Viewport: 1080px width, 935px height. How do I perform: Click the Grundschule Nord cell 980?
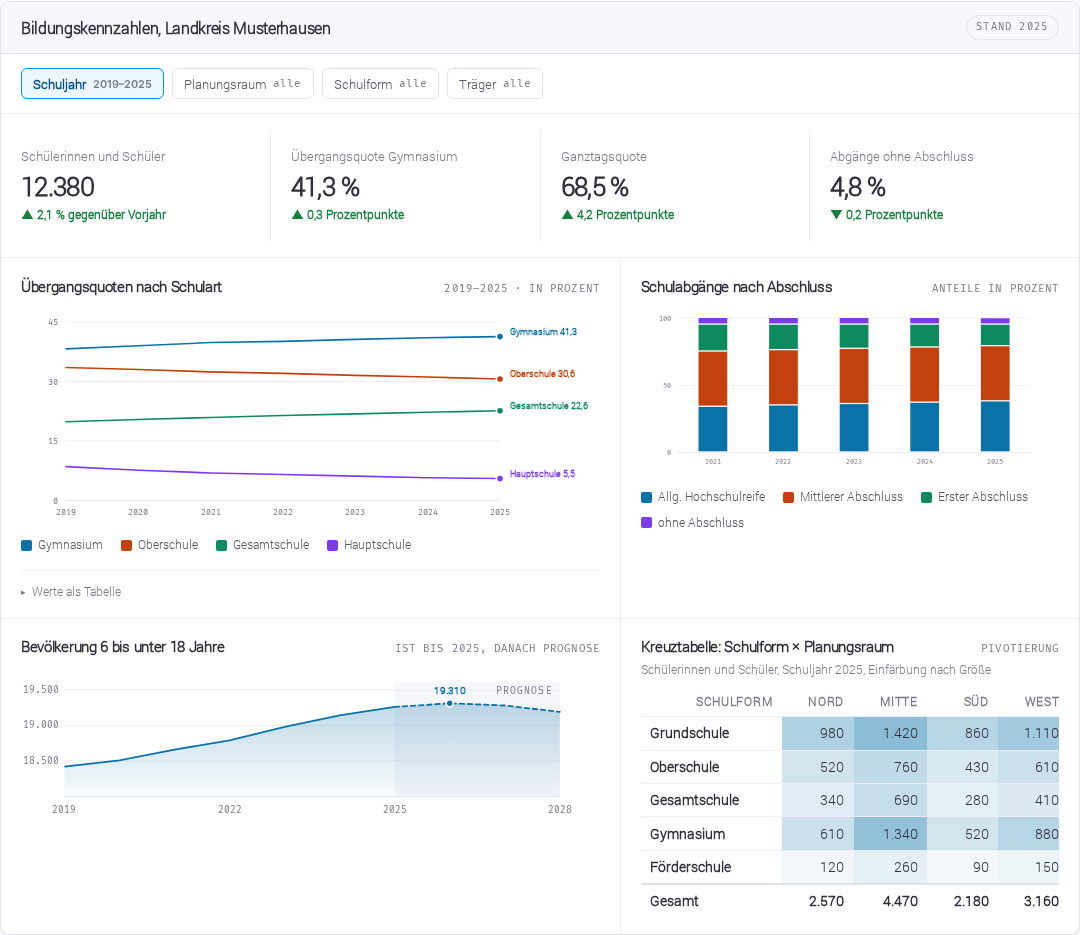(818, 733)
